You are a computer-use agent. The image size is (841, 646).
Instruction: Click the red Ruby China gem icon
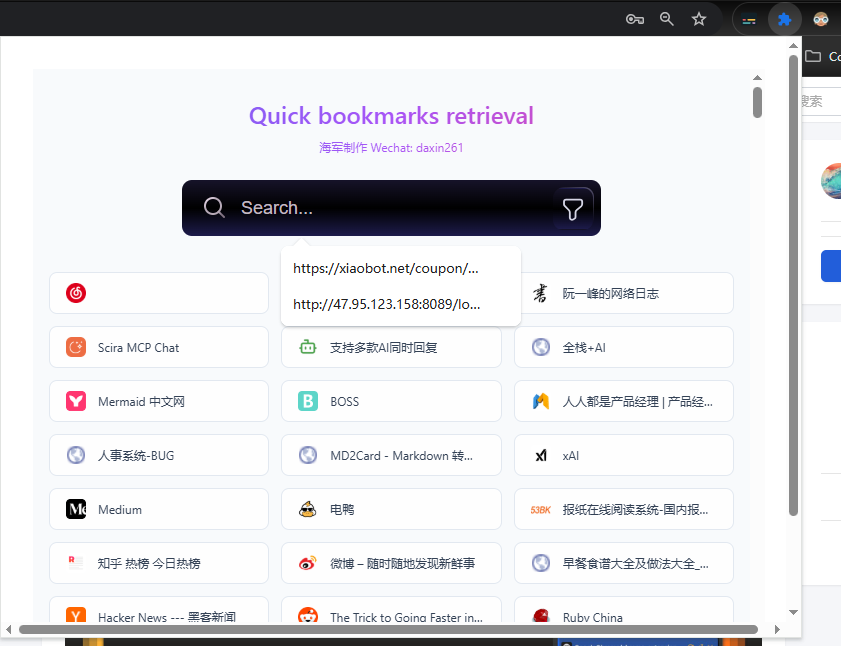(x=541, y=615)
